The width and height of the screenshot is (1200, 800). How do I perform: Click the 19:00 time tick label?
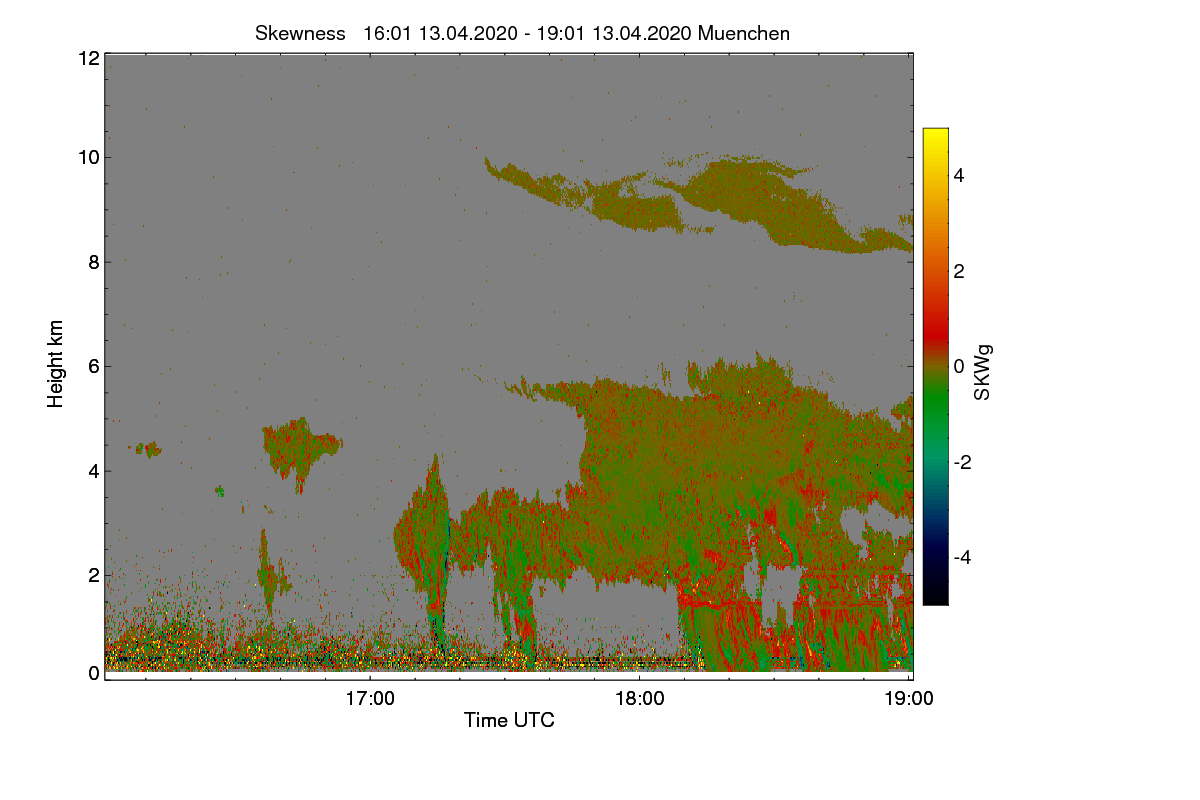point(909,699)
